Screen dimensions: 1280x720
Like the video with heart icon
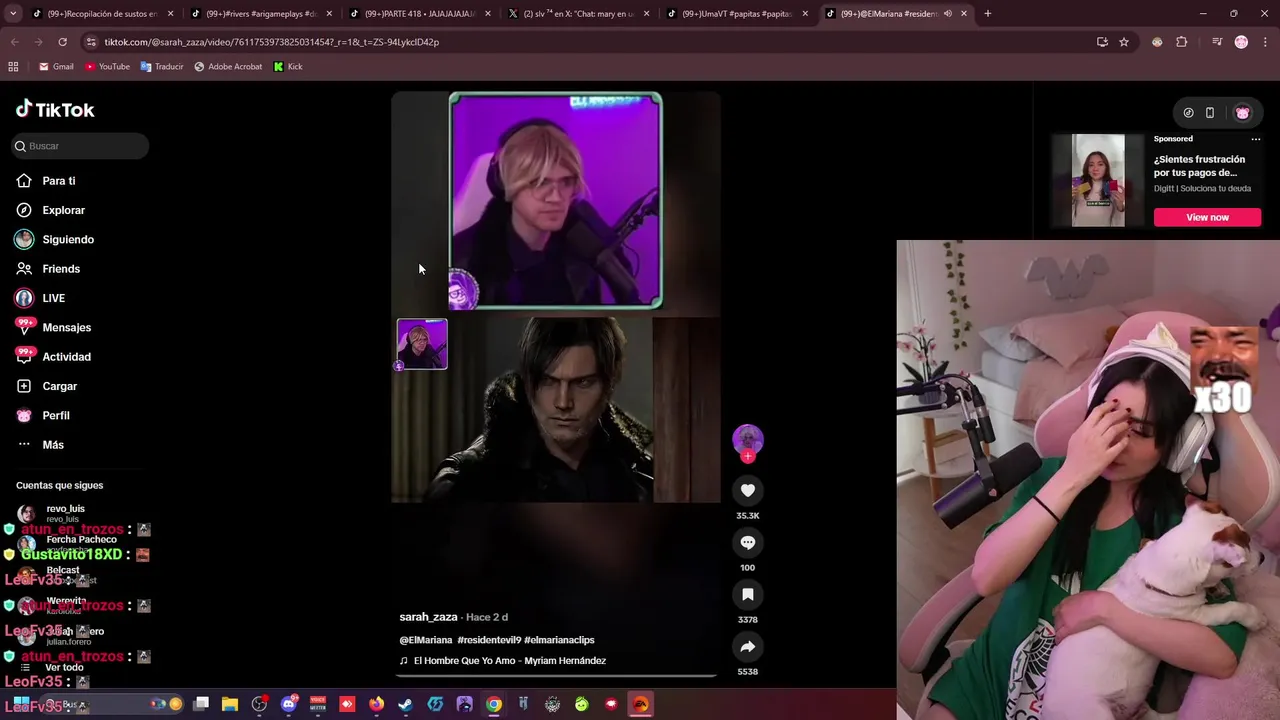tap(748, 490)
